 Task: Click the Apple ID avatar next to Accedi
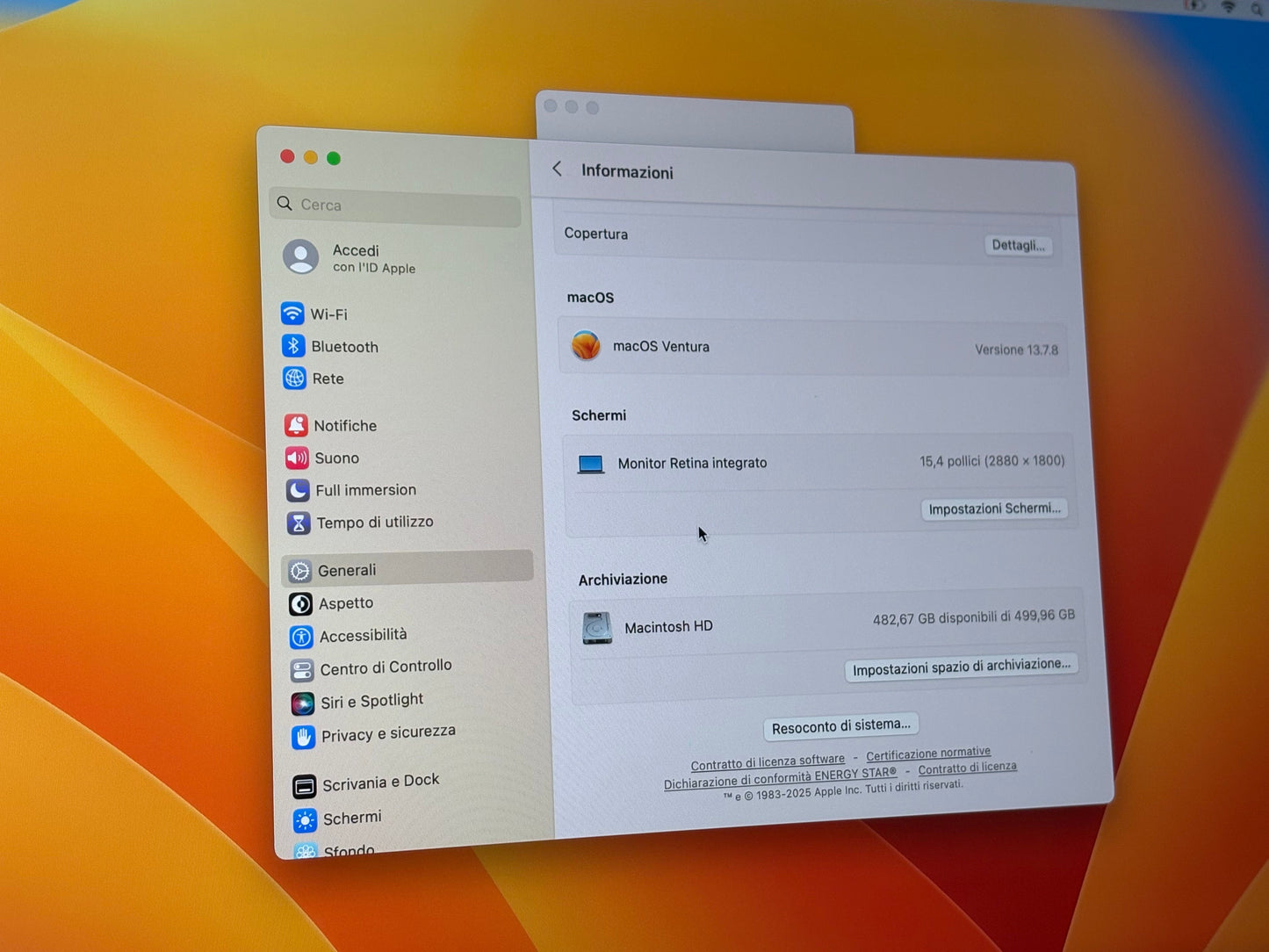[x=300, y=257]
